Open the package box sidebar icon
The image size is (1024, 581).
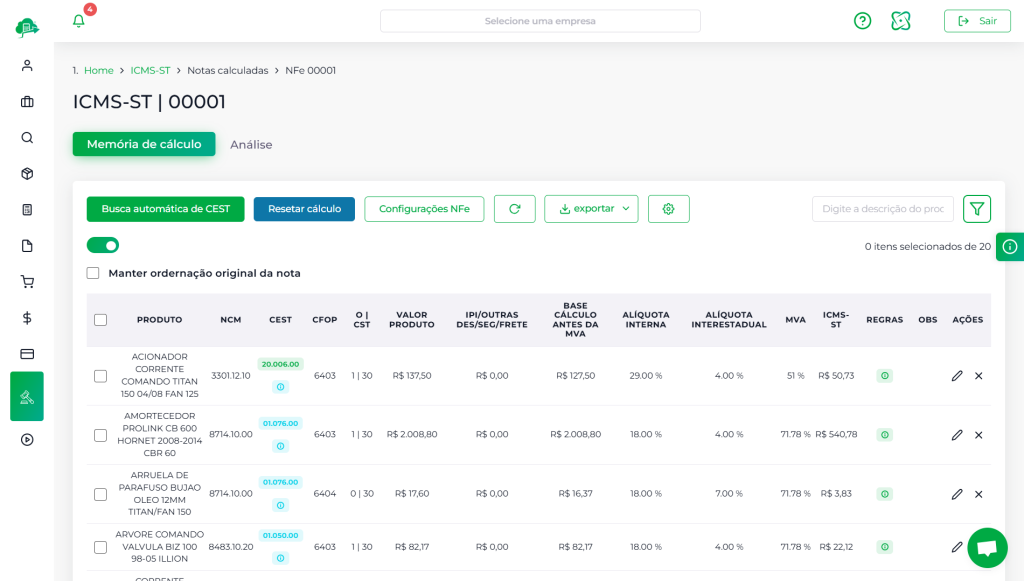point(27,174)
